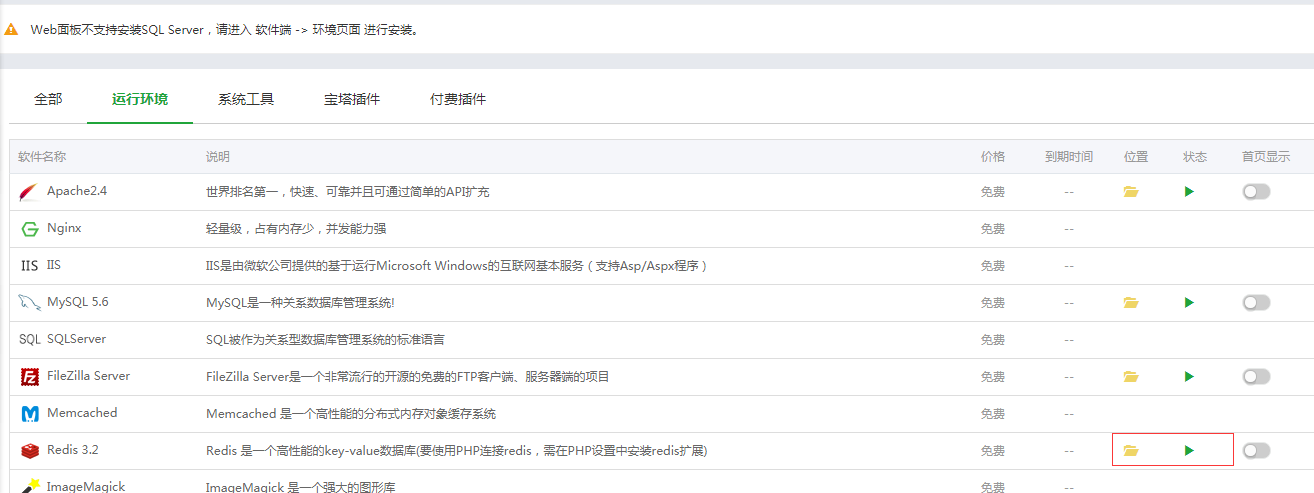
Task: Open the ImageMagick software entry
Action: point(85,486)
